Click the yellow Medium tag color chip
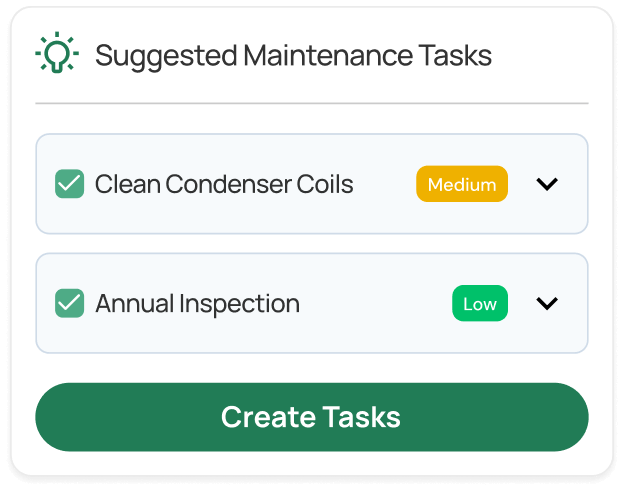Viewport: 624px width, 491px height. click(x=462, y=184)
